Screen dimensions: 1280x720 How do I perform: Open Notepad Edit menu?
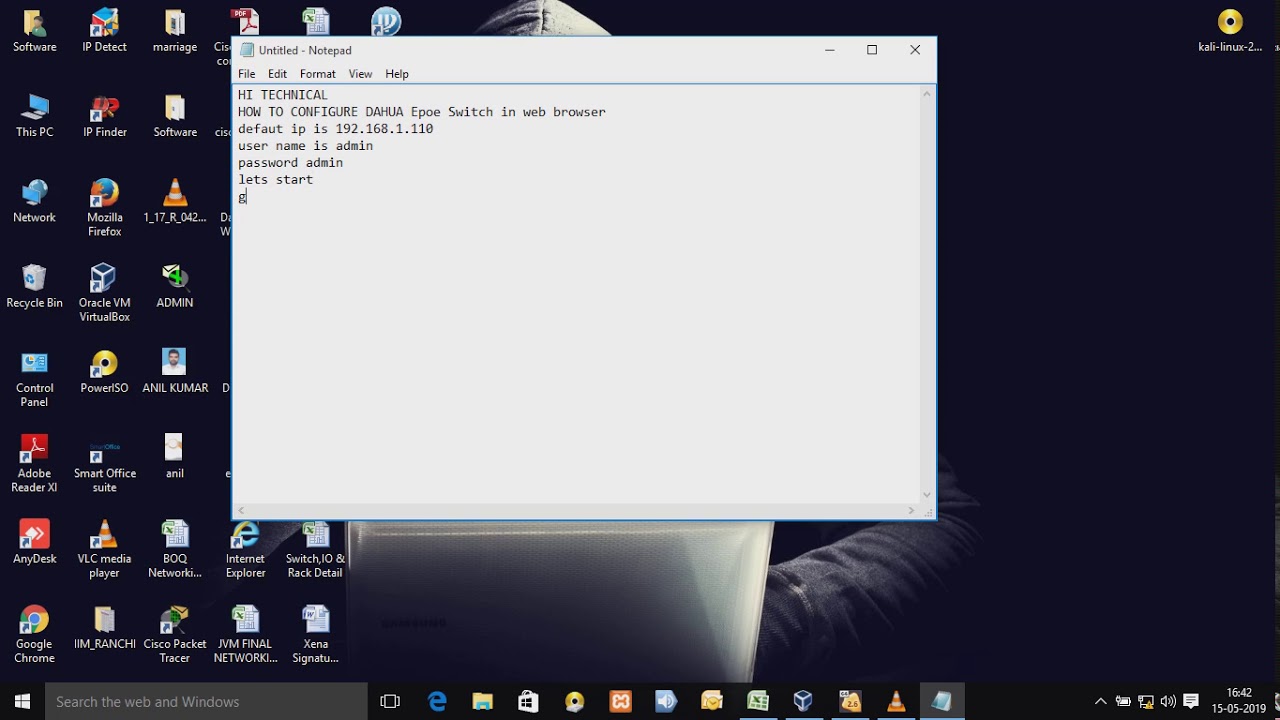pos(277,74)
